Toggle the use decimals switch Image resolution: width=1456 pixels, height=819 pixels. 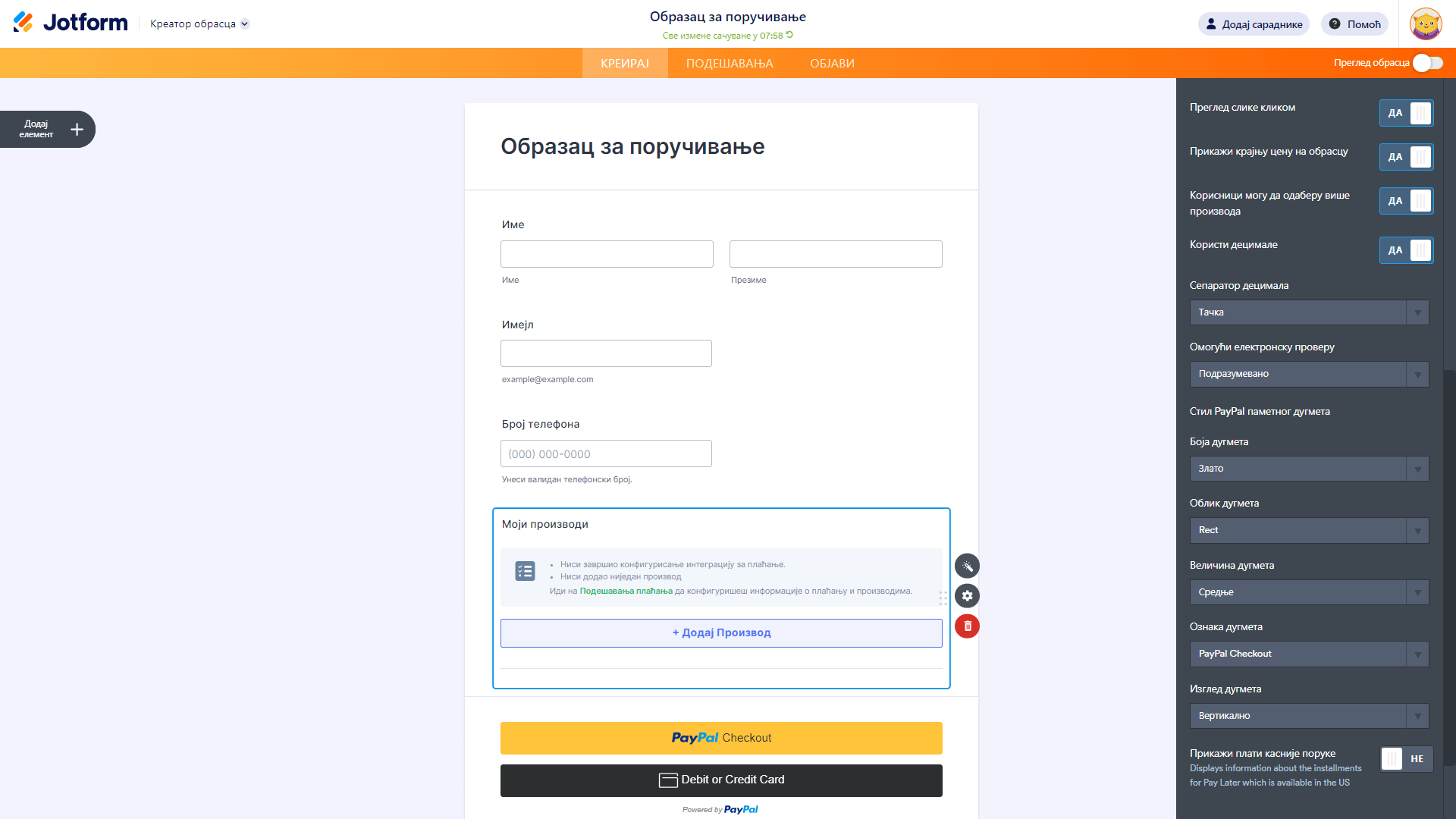click(x=1406, y=250)
